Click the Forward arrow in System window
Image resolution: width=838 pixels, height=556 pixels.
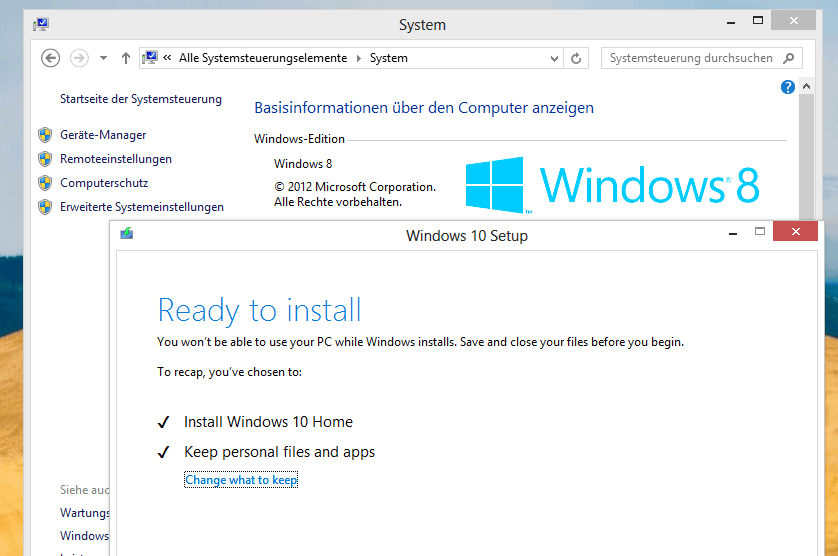[x=79, y=58]
